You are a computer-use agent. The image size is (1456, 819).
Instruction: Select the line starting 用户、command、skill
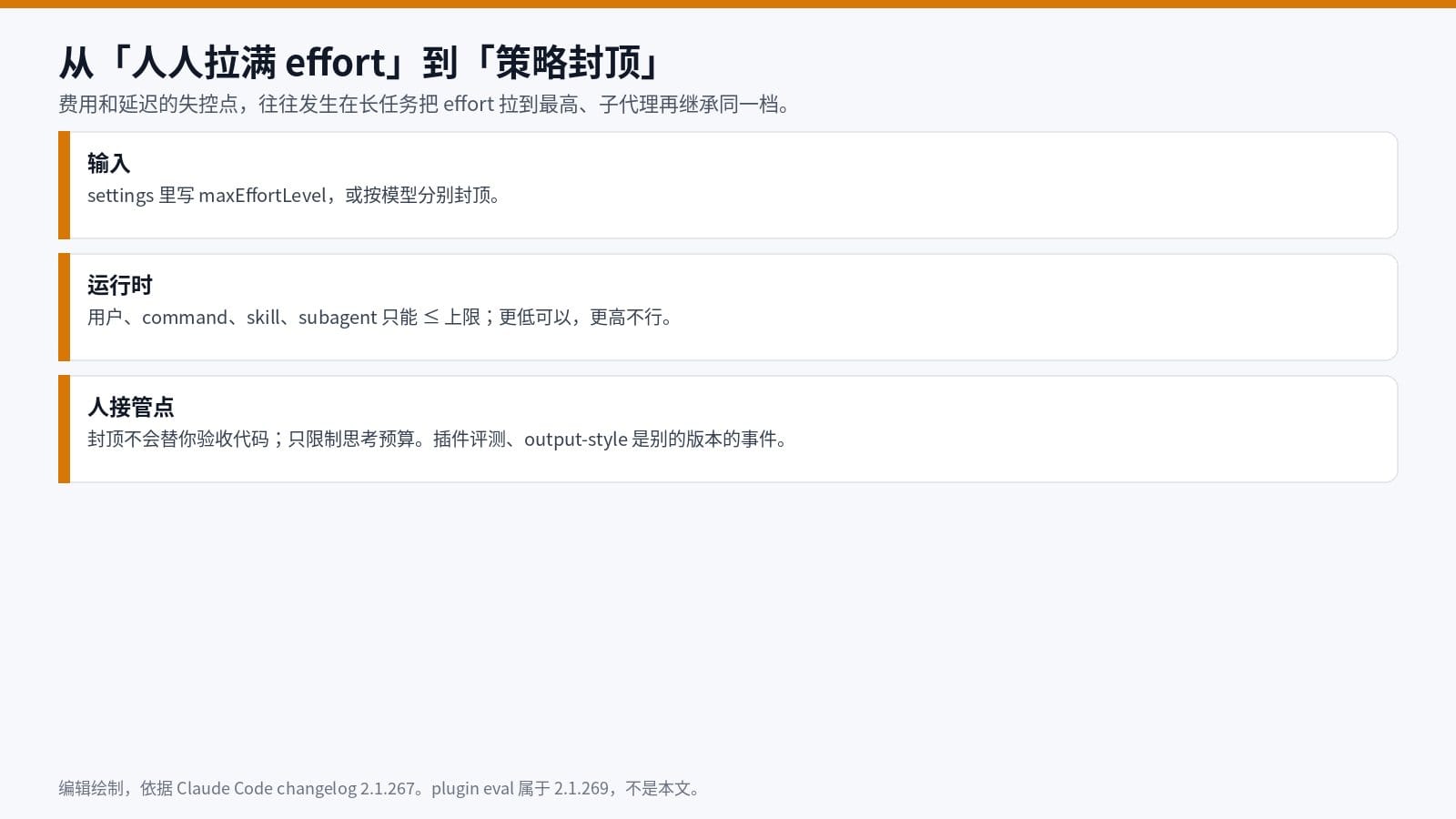coord(381,318)
